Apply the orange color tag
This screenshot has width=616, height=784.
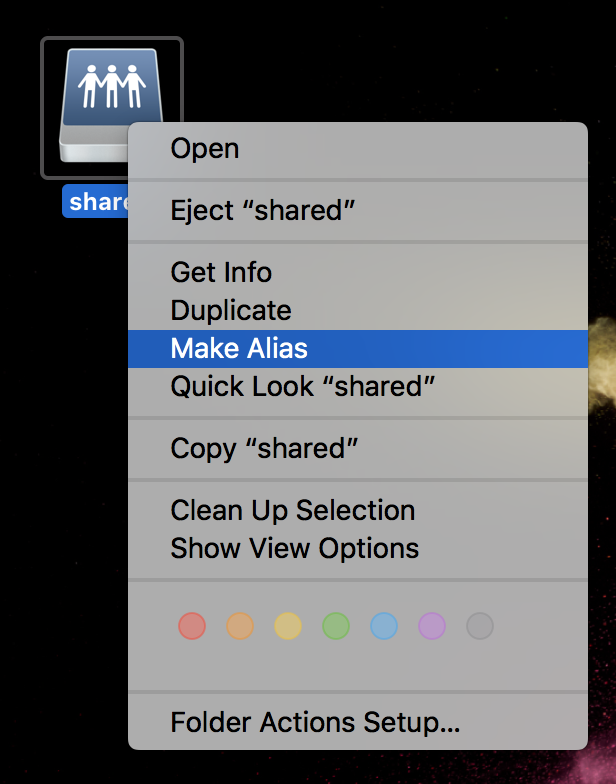(239, 627)
